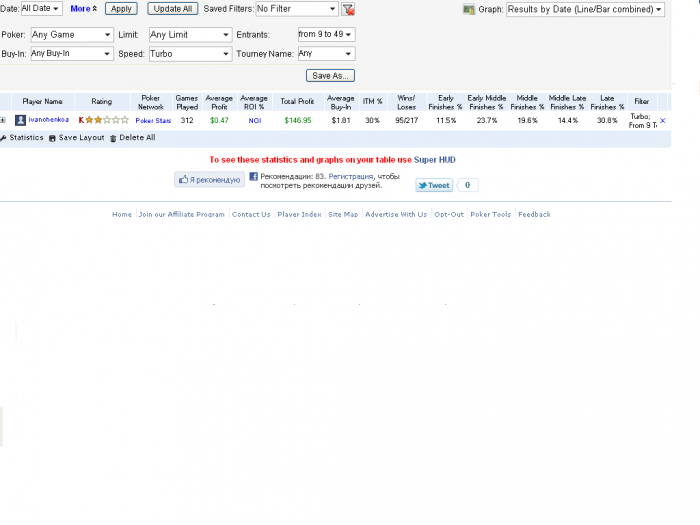Sort by Total Profit column header
Image resolution: width=700 pixels, height=525 pixels.
pyautogui.click(x=297, y=101)
